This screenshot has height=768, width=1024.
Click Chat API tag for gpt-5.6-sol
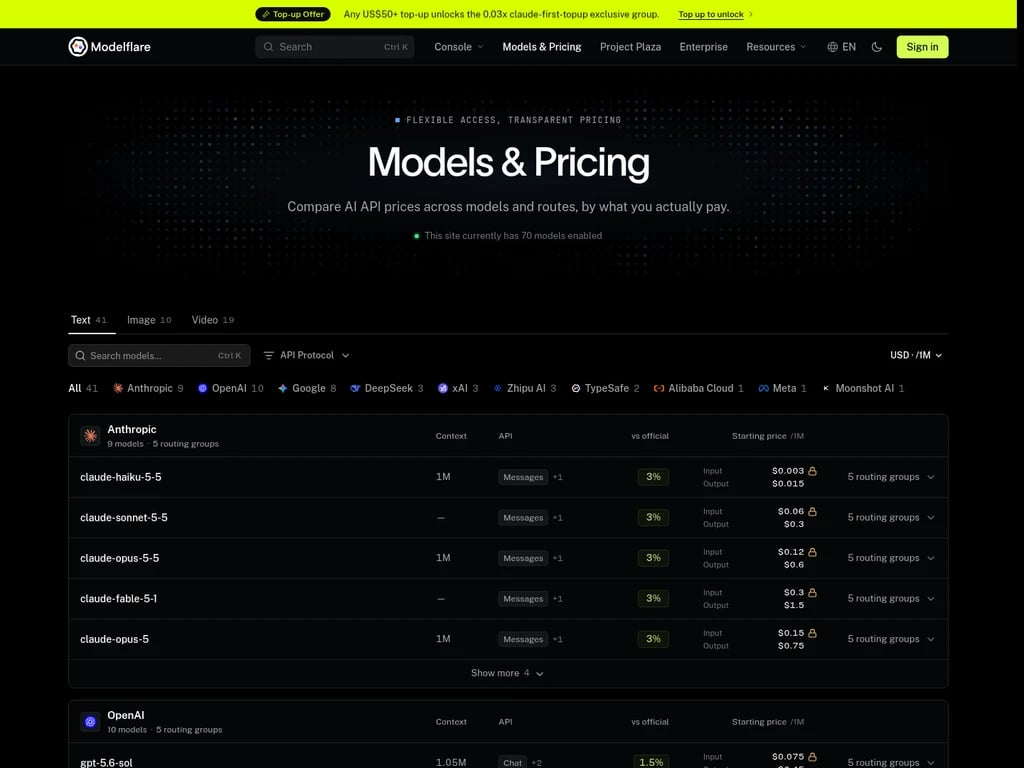point(513,762)
